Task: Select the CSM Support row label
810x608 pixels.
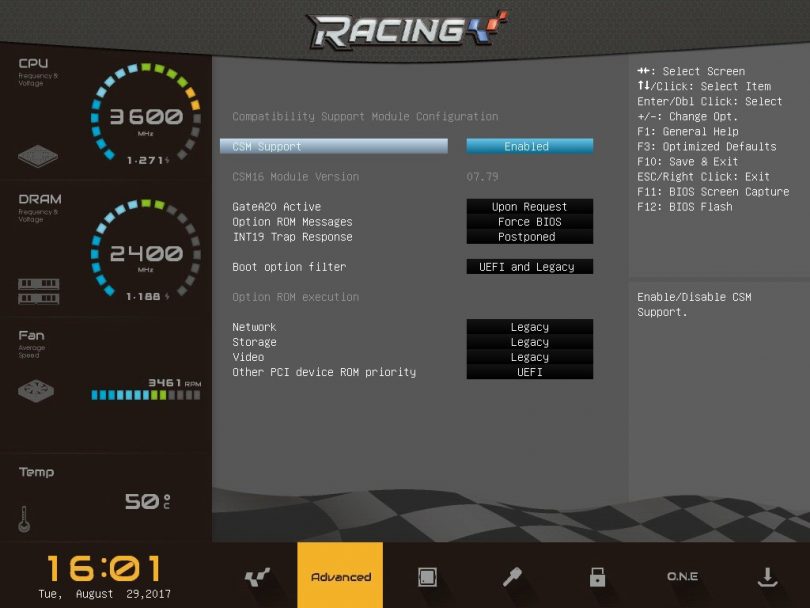Action: click(x=333, y=146)
